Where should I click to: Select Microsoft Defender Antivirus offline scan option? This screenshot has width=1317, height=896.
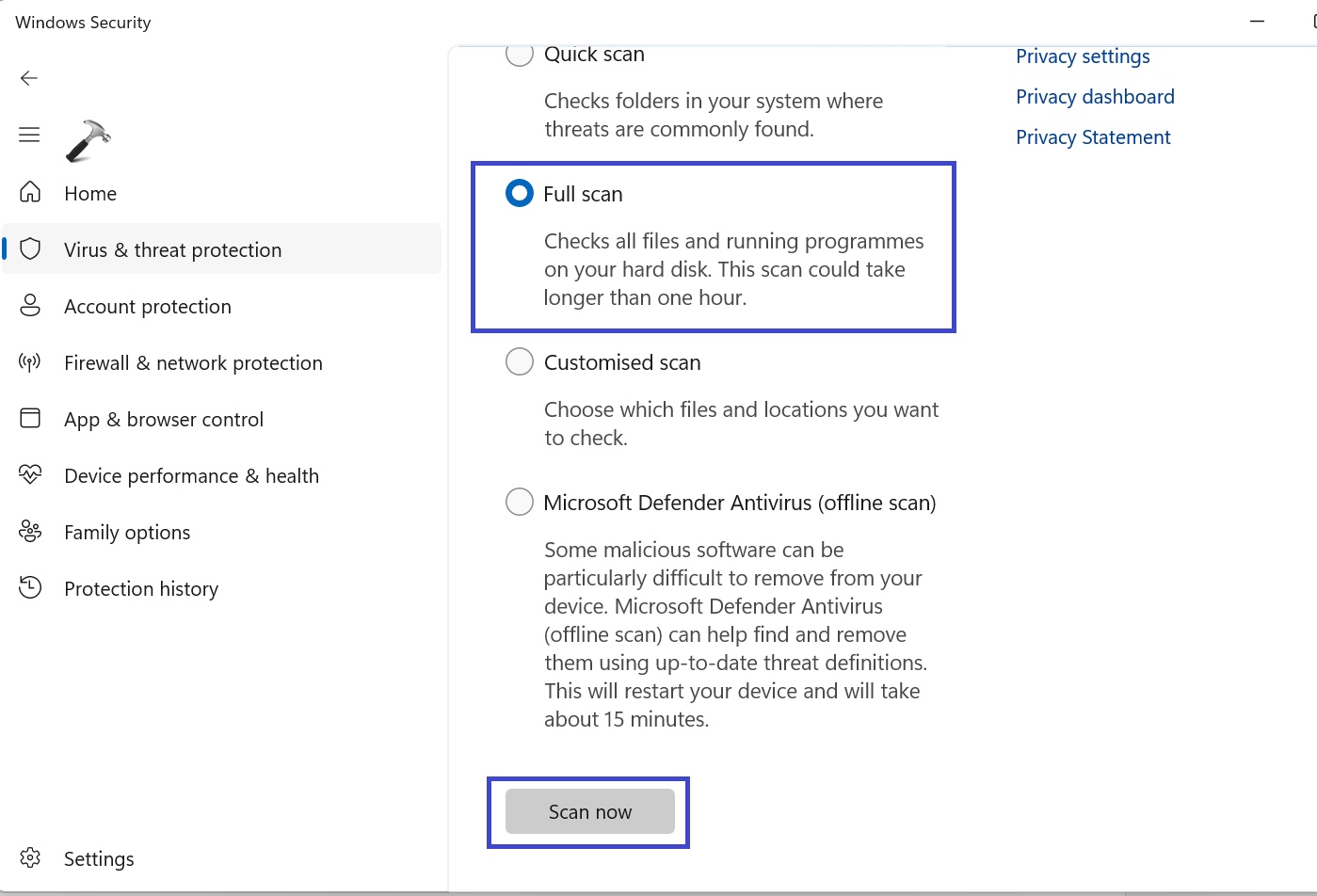(x=520, y=503)
